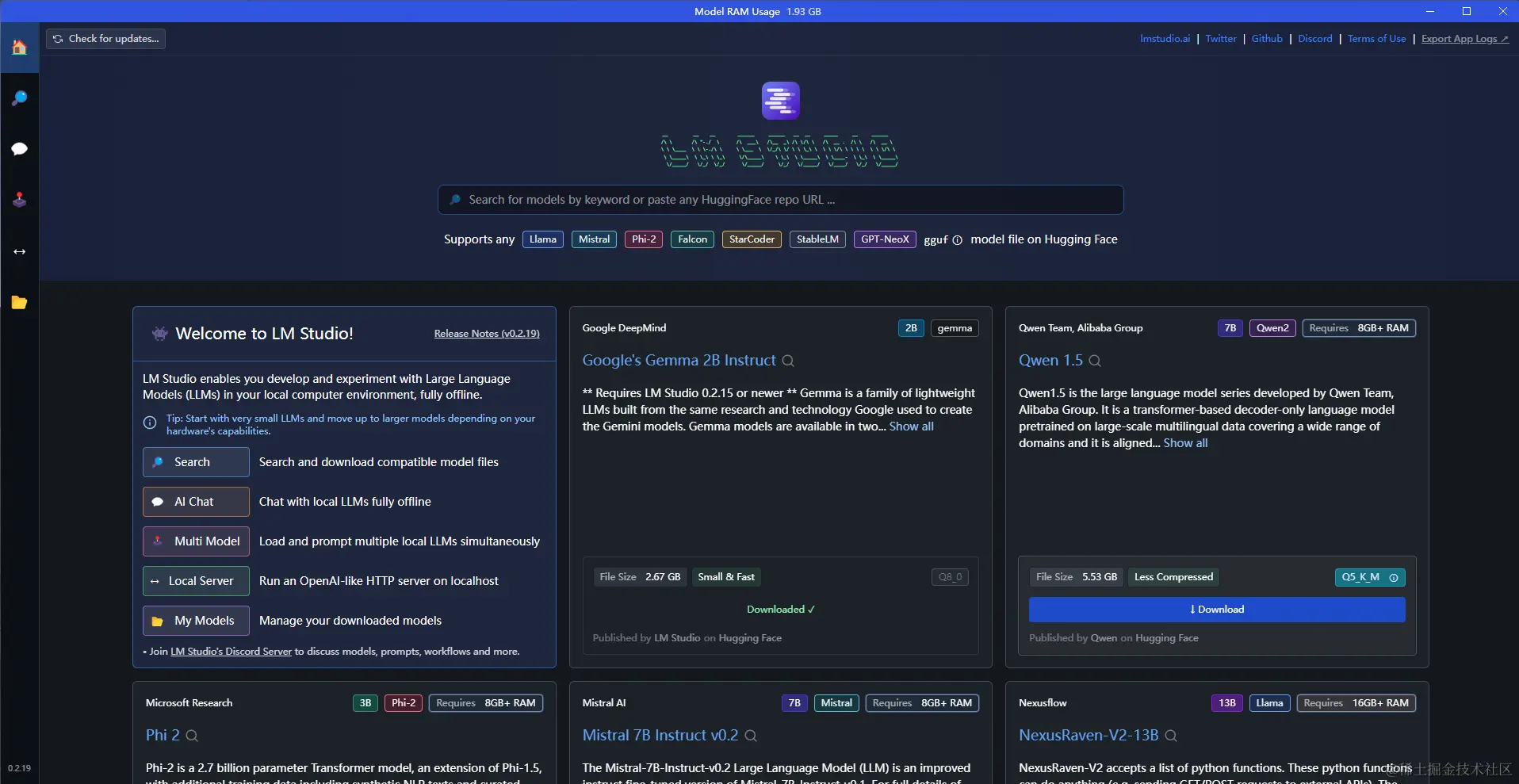
Task: Open the Local Server arrows icon in sidebar
Action: (19, 251)
